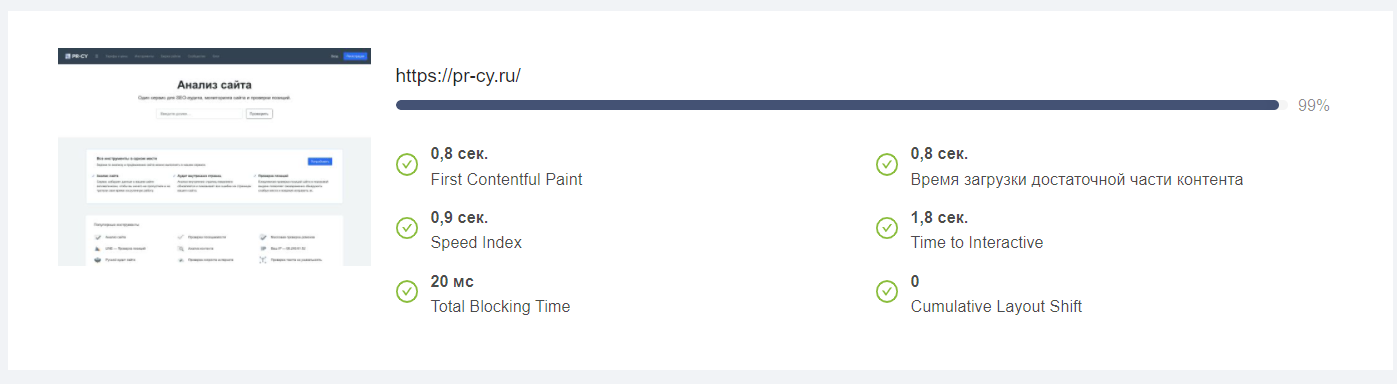The width and height of the screenshot is (1397, 384).
Task: Click the Time to Interactive label
Action: pos(977,243)
